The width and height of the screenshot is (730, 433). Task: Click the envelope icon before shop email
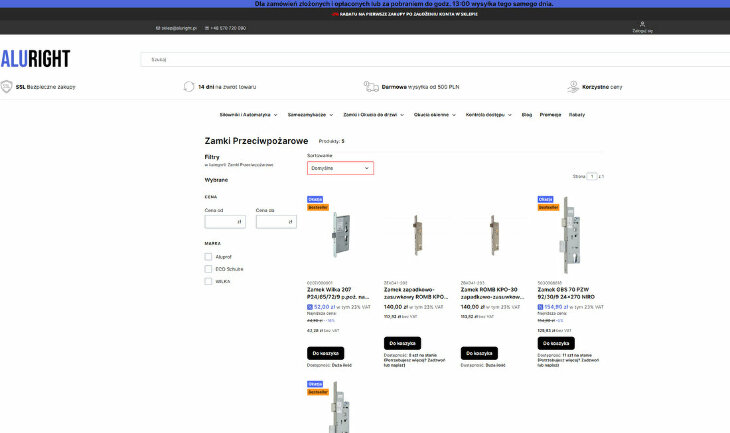pyautogui.click(x=158, y=28)
